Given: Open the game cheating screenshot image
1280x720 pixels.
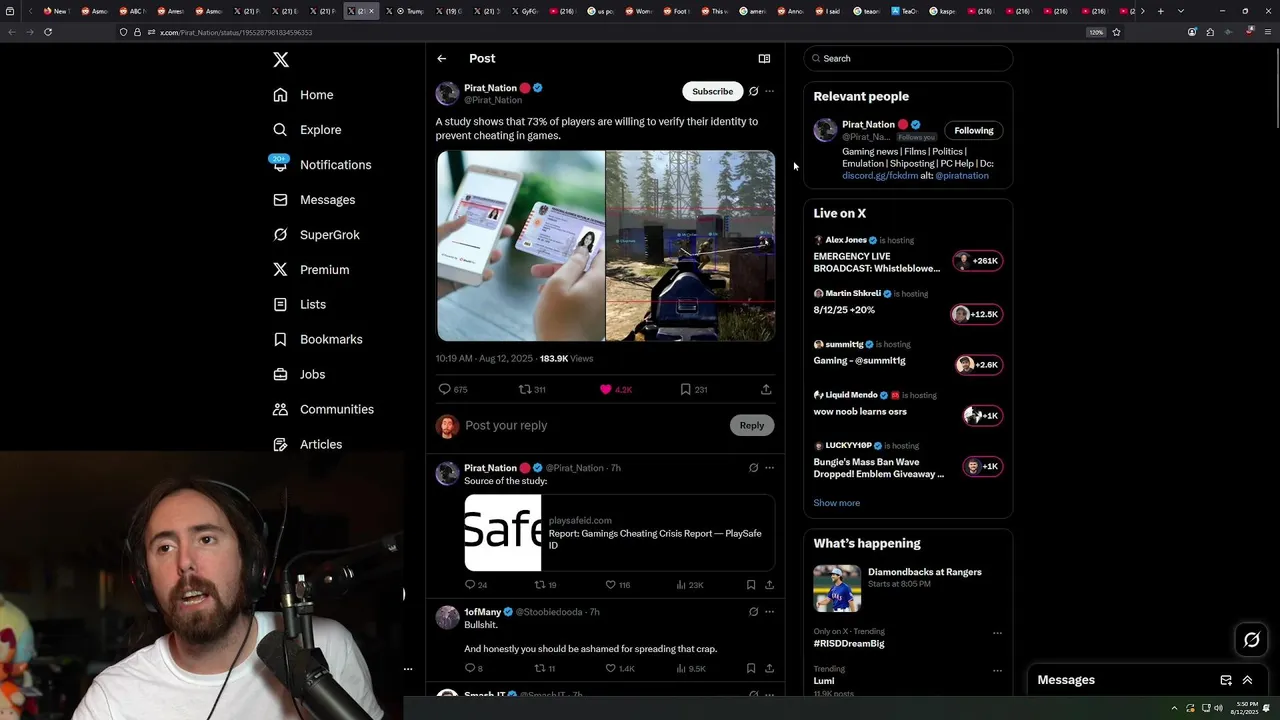Looking at the screenshot, I should 690,246.
